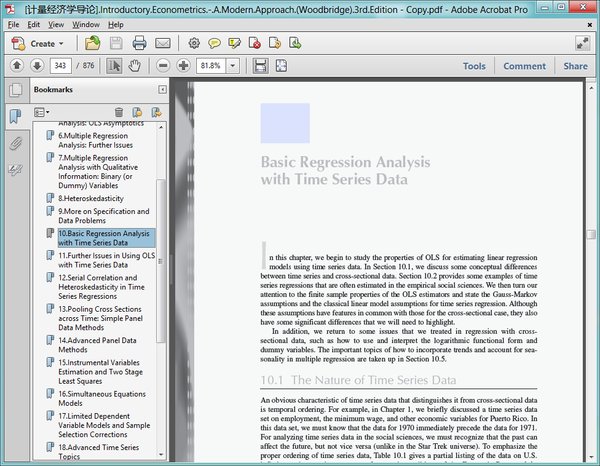Viewport: 600px width, 466px height.
Task: Open the Window menu
Action: click(85, 23)
